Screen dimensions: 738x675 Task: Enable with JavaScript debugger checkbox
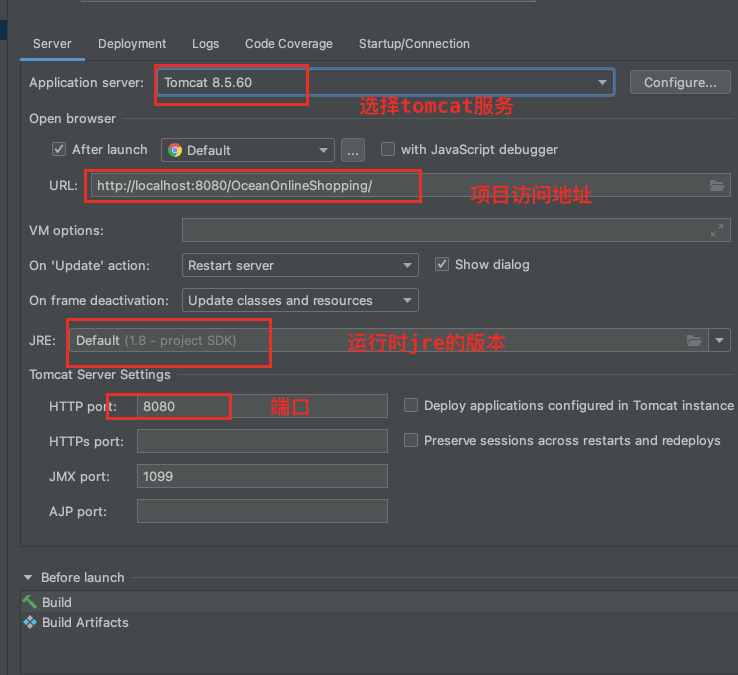tap(388, 150)
